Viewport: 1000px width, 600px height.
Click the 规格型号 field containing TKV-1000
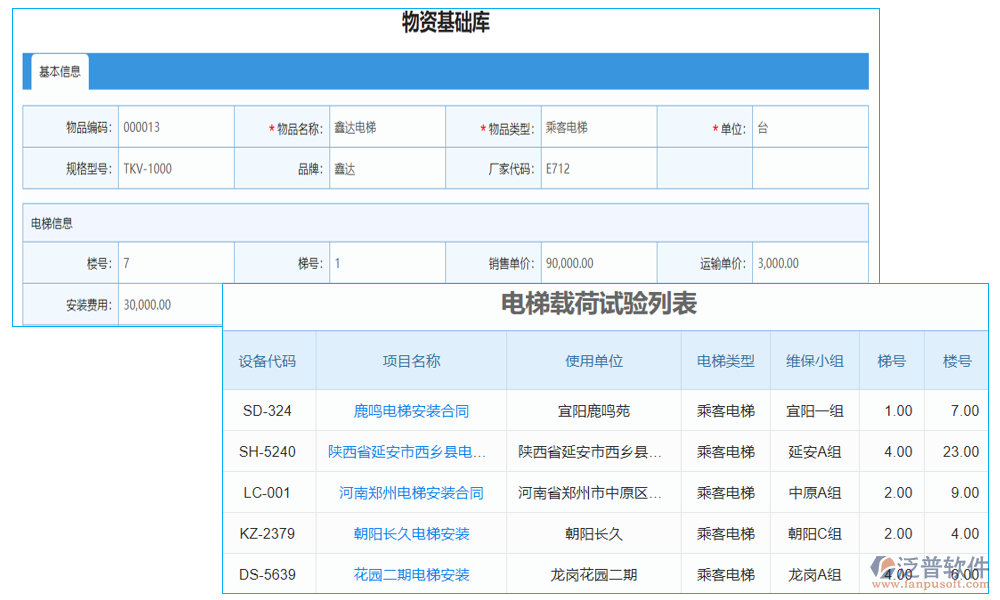(x=175, y=168)
